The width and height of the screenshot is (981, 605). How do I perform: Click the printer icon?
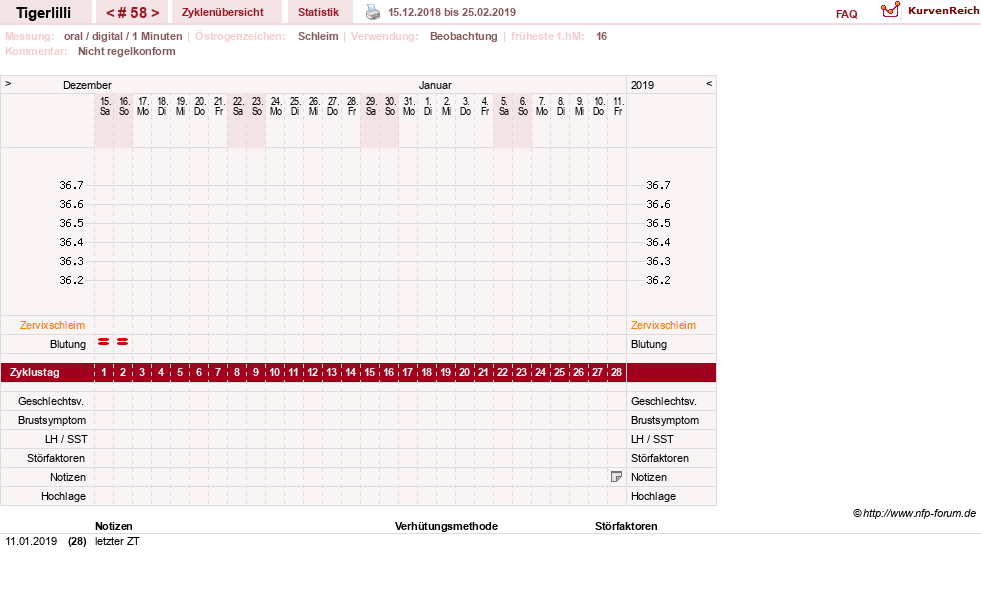pyautogui.click(x=372, y=12)
